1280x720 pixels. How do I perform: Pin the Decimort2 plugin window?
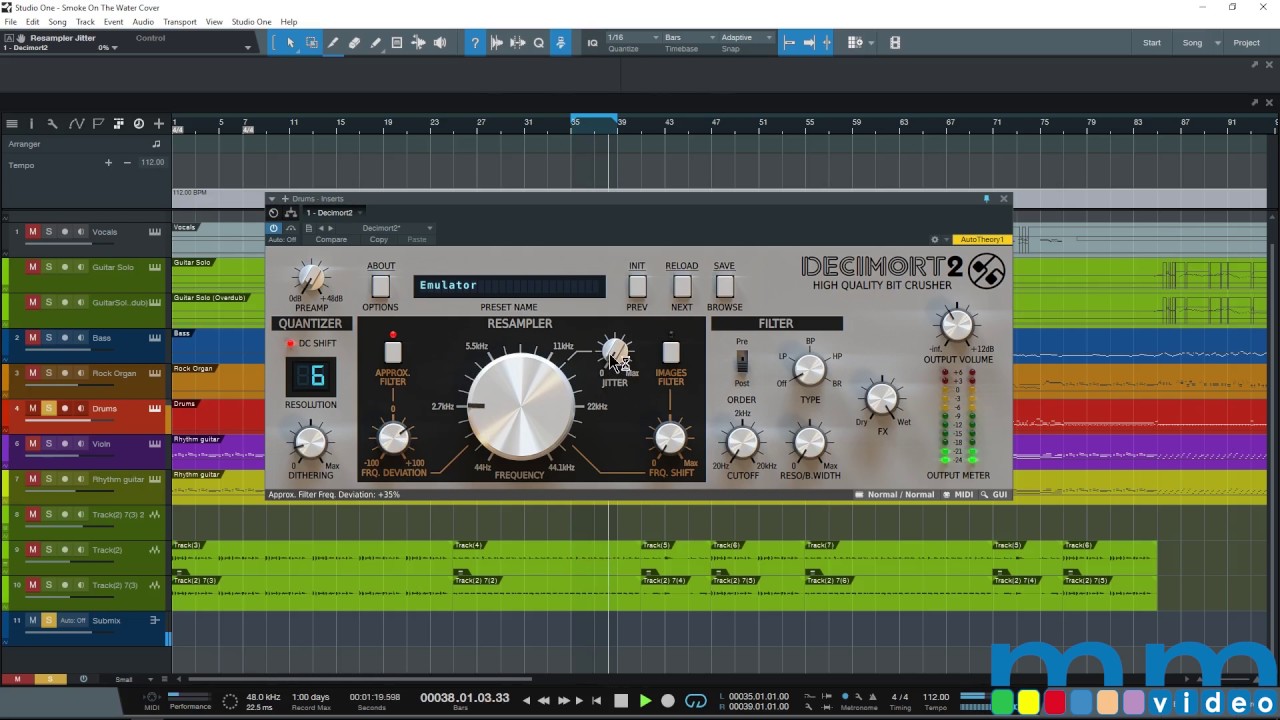tap(986, 199)
